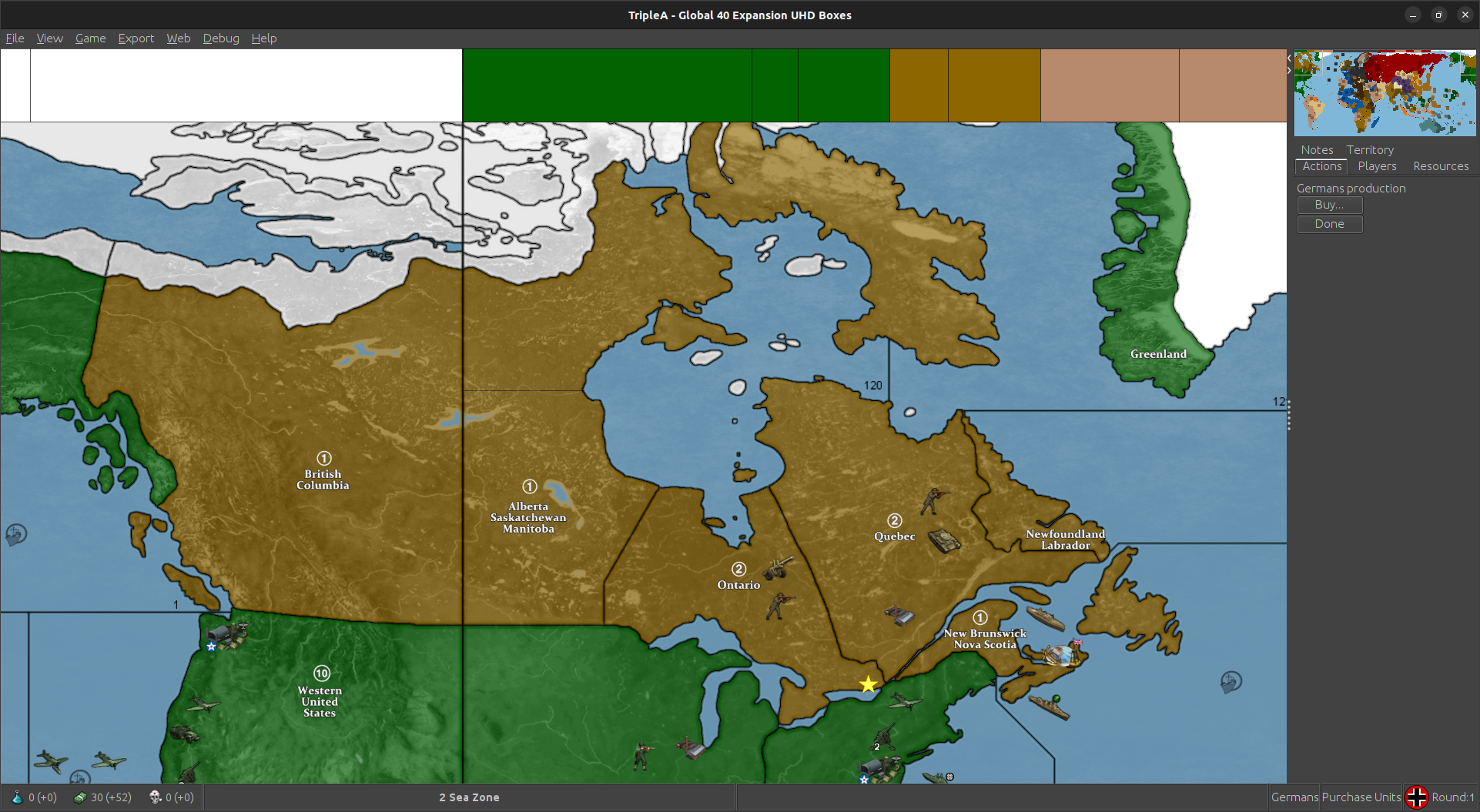Switch to the Actions tab
1480x812 pixels.
point(1322,166)
